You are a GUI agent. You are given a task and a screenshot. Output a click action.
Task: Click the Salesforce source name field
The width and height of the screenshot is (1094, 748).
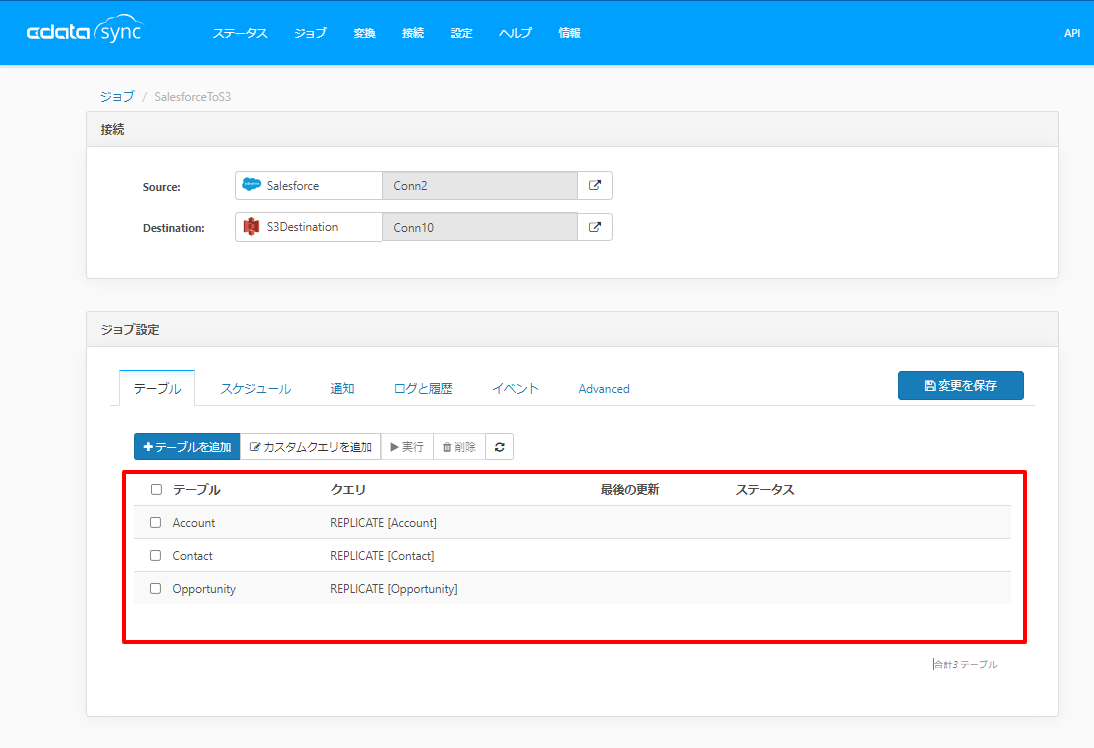click(308, 186)
